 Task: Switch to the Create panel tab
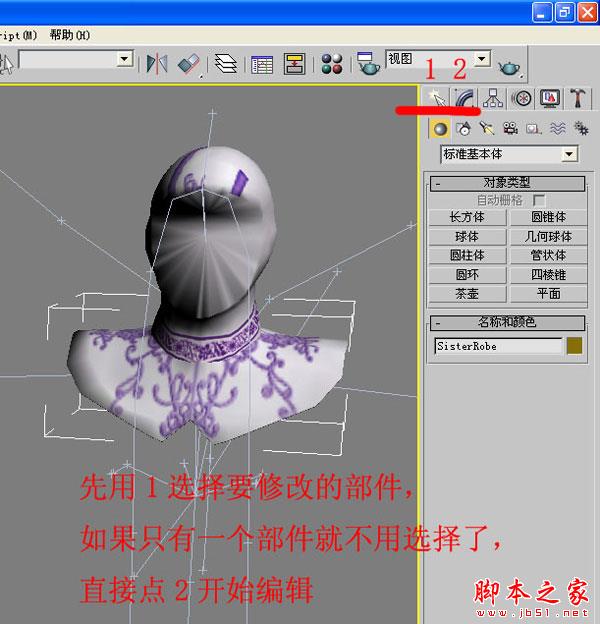437,98
